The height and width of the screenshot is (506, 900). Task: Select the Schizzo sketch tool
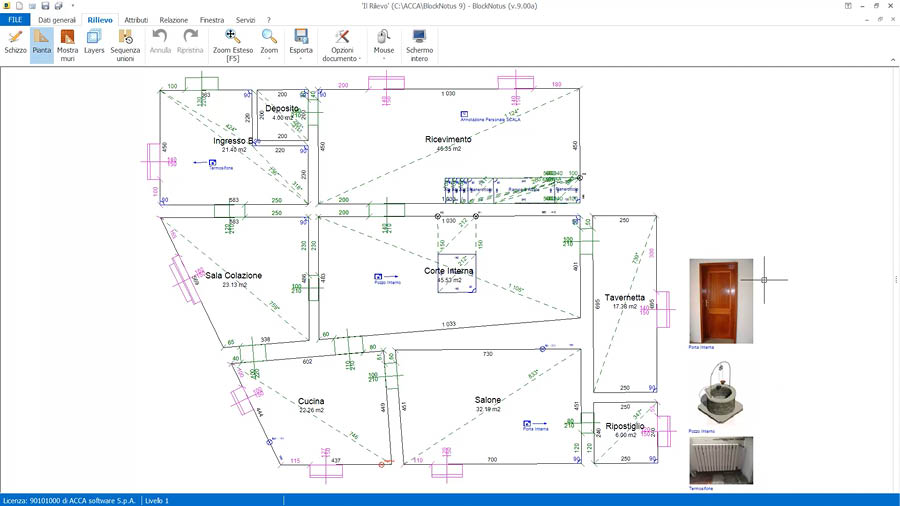coord(15,45)
